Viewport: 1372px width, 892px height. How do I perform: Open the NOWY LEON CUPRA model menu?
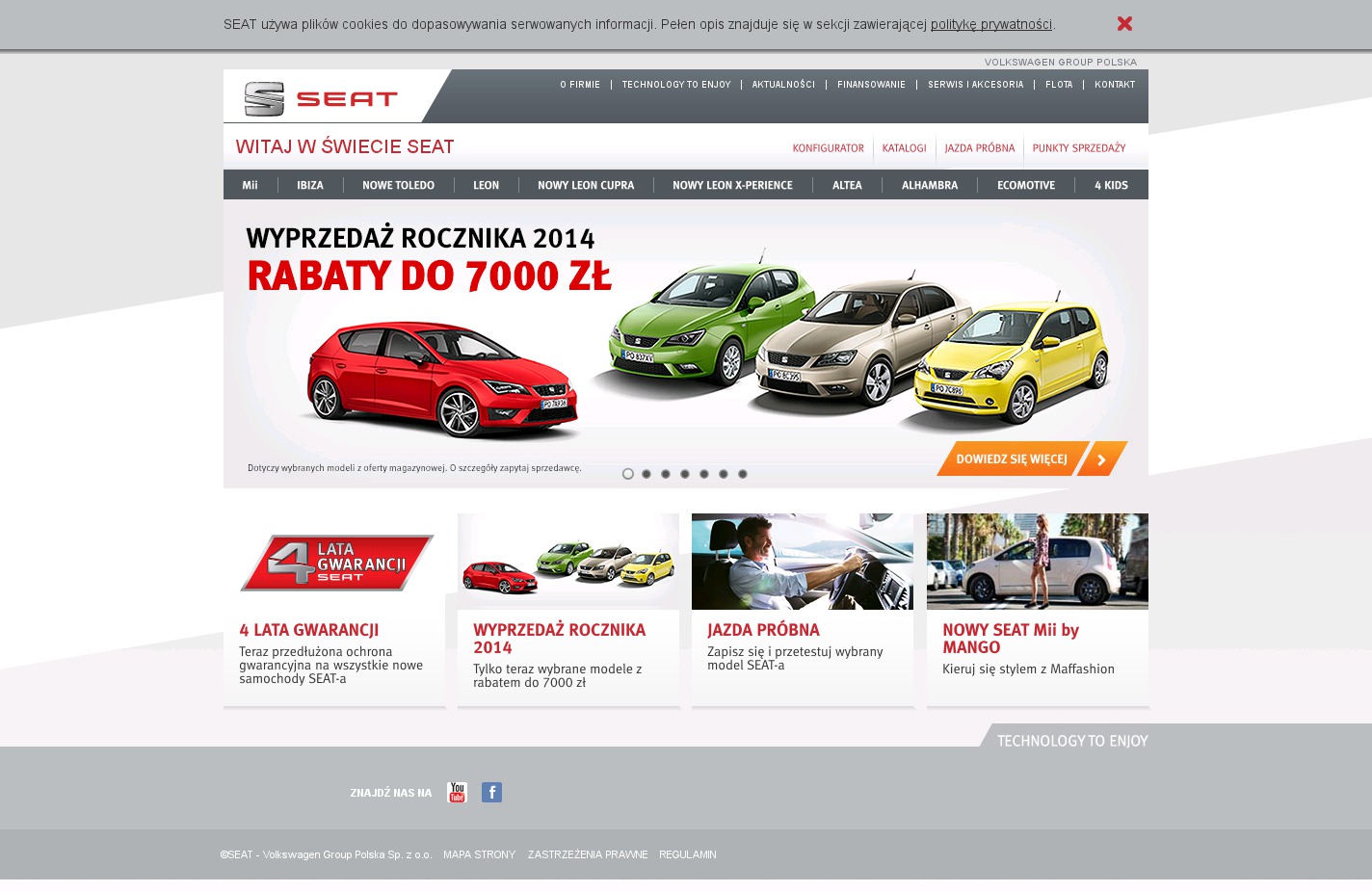(x=586, y=185)
